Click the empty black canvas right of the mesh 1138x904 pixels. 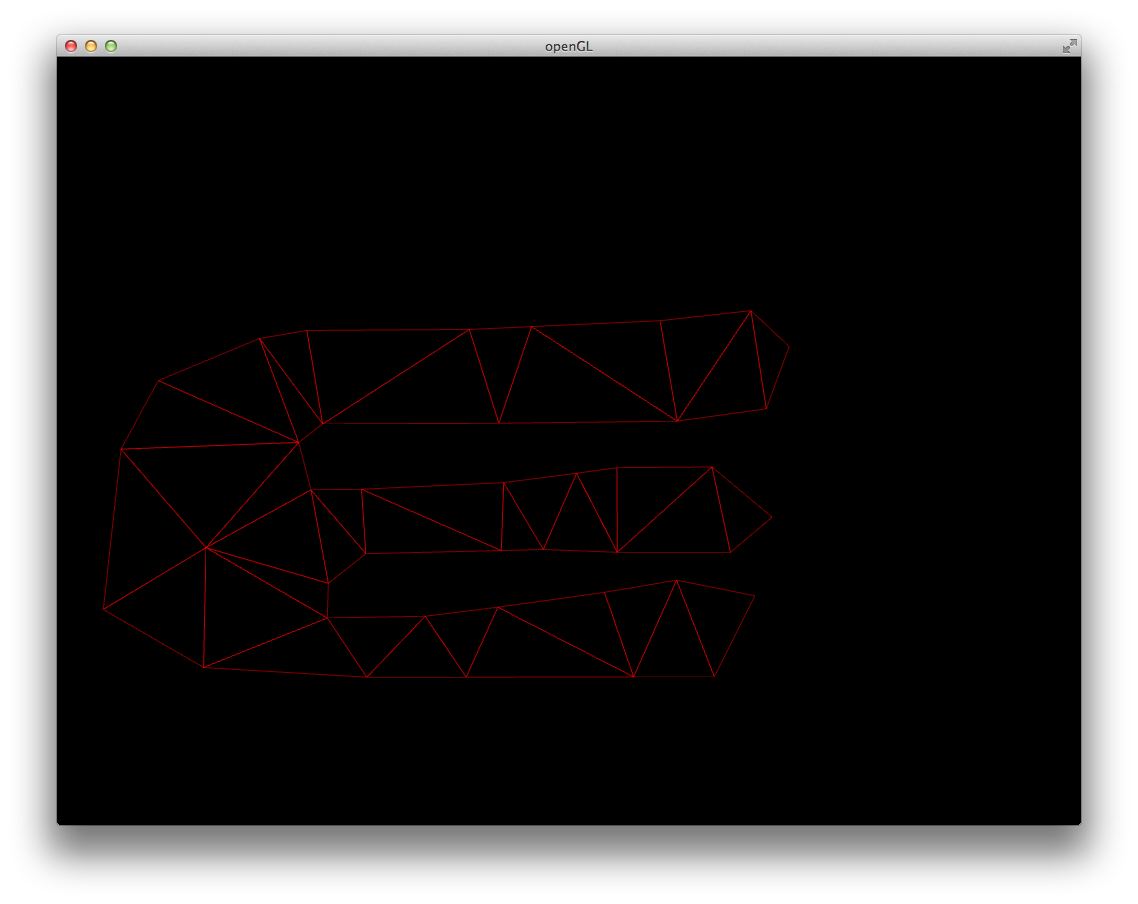click(930, 500)
